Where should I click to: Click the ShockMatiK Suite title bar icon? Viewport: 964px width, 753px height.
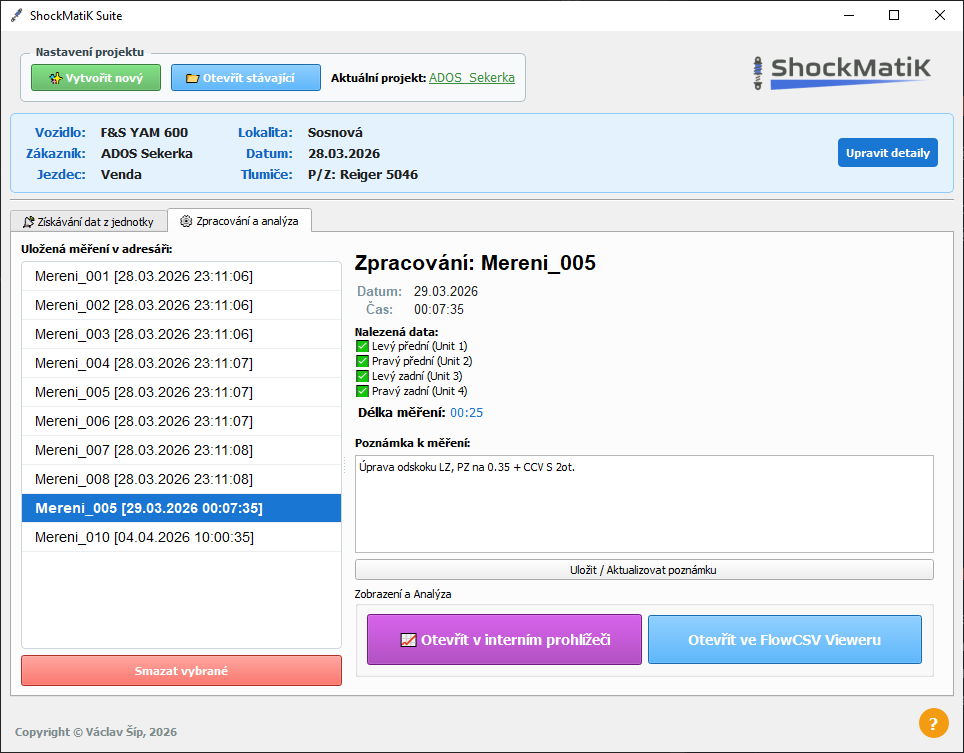17,15
